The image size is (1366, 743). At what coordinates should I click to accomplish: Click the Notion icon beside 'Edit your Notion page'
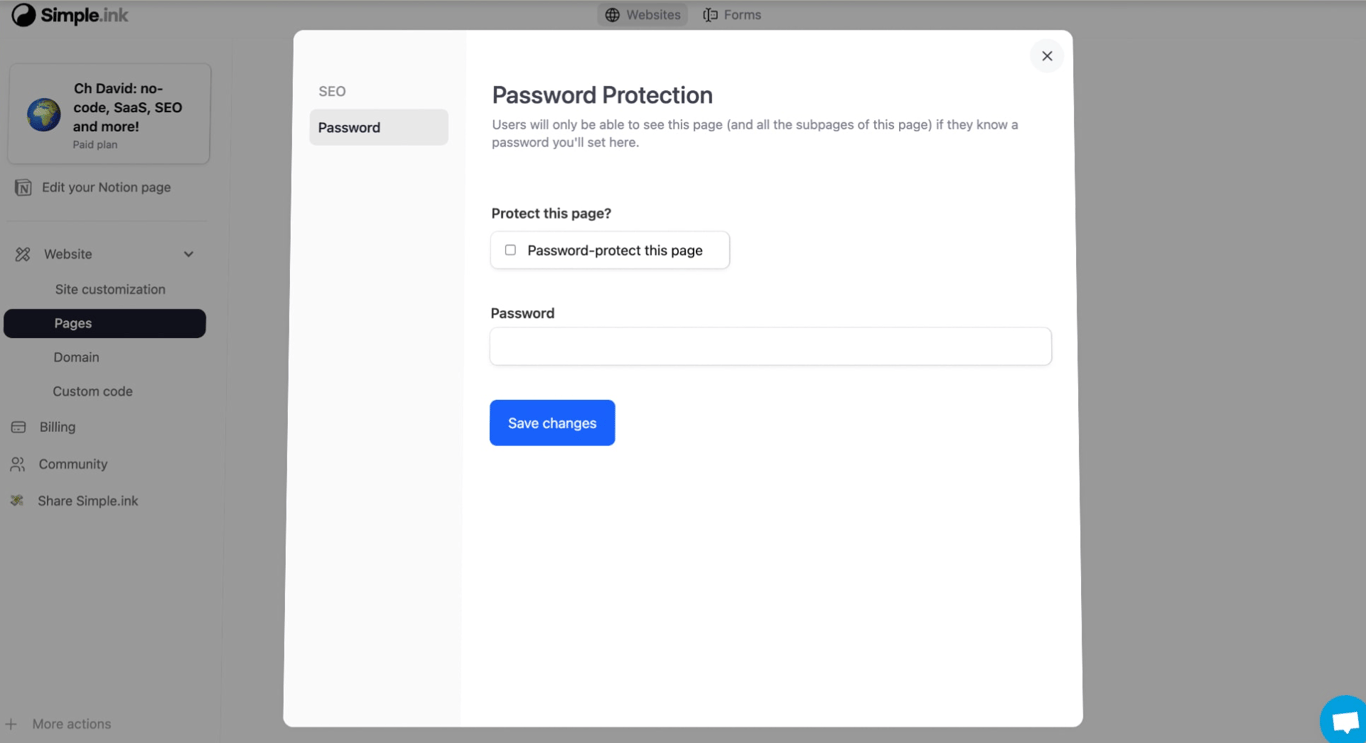click(x=21, y=187)
